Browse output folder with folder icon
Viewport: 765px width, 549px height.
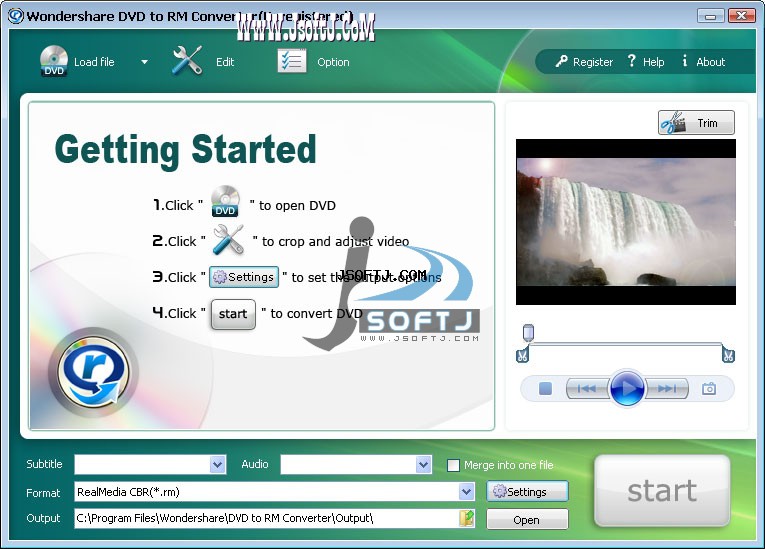coord(467,518)
